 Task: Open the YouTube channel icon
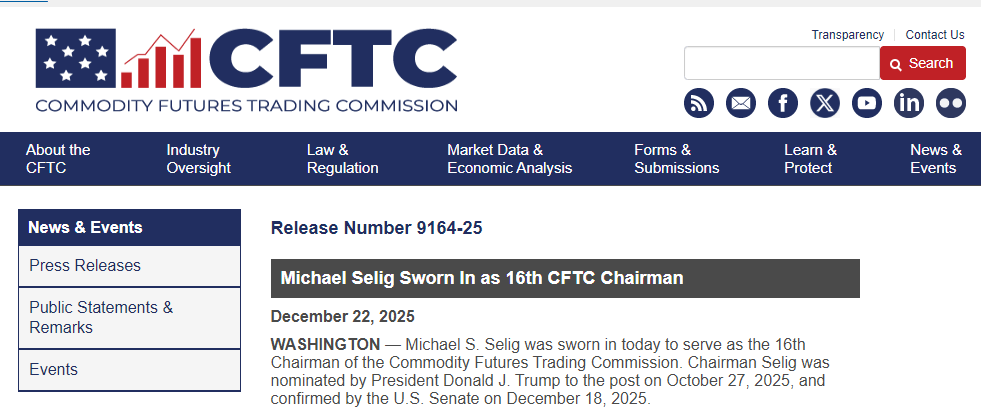tap(867, 103)
